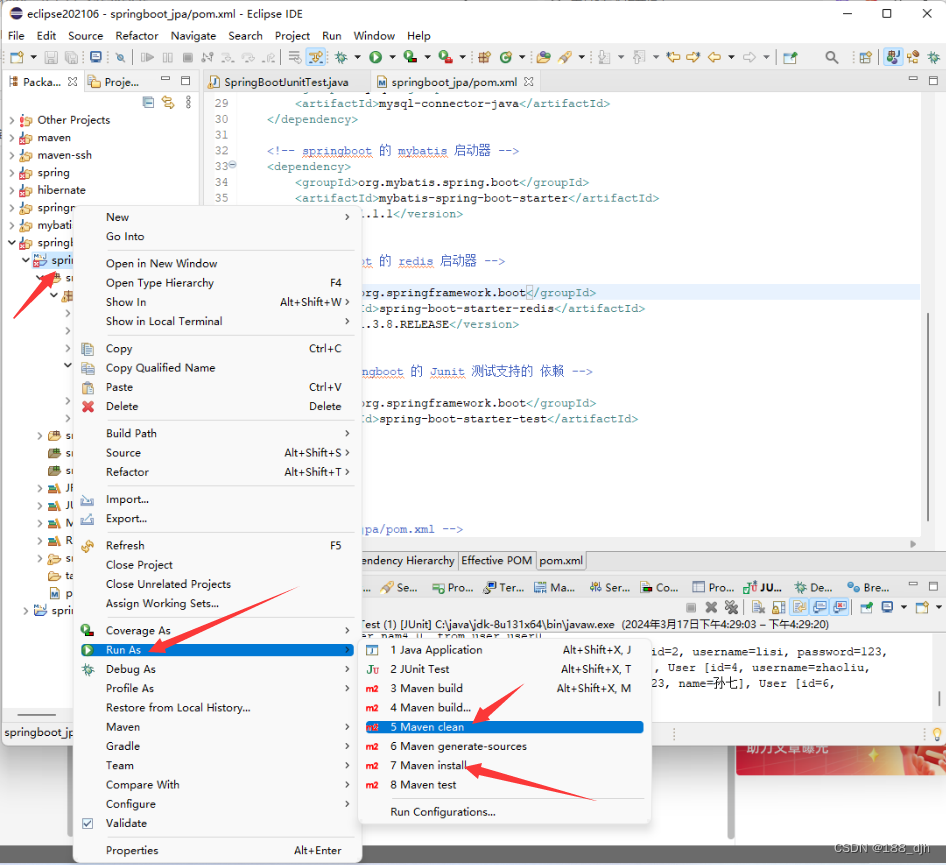The image size is (946, 865).
Task: Click the New file wizard toolbar icon
Action: coord(17,57)
